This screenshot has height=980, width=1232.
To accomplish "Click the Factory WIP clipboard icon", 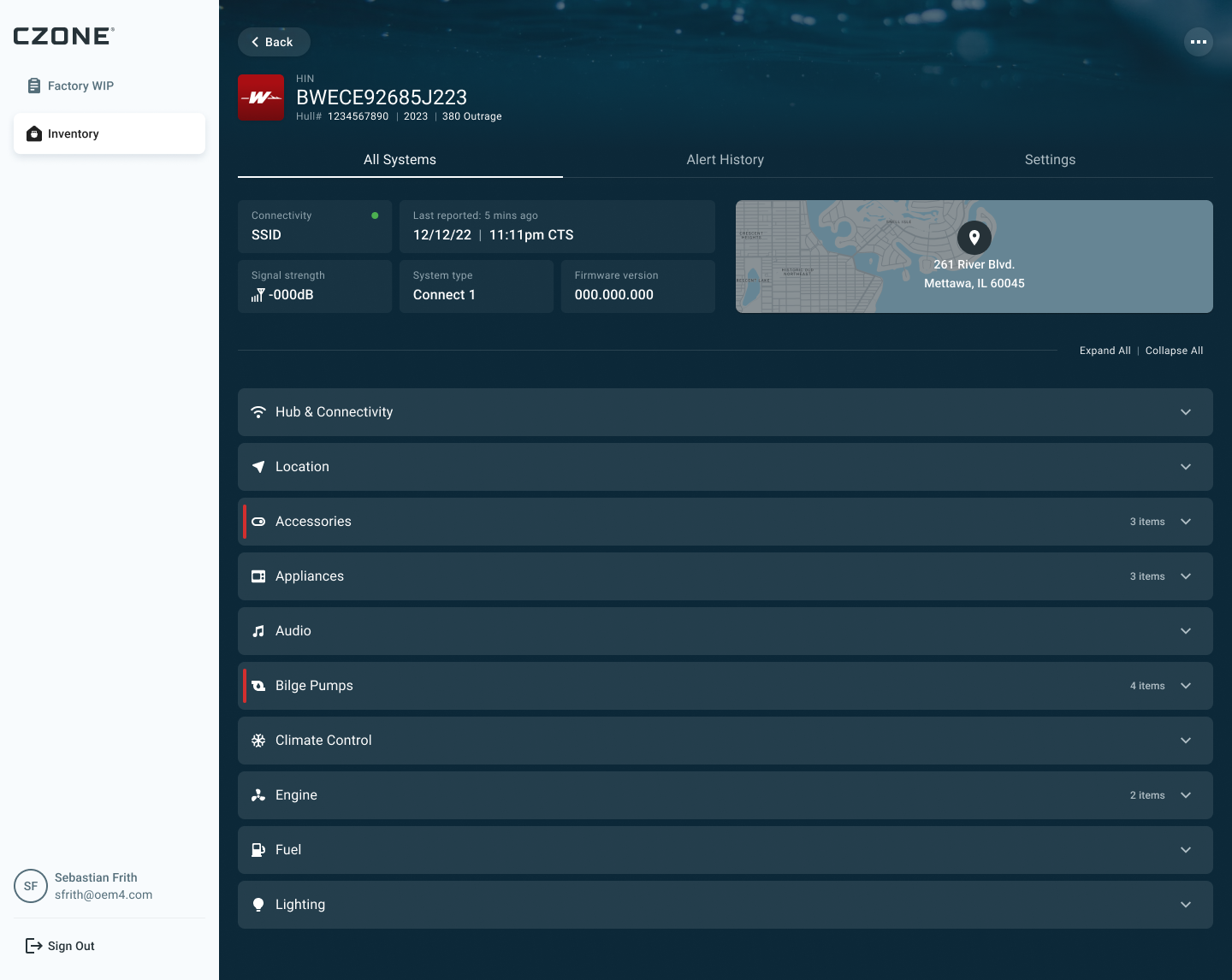I will (x=34, y=86).
